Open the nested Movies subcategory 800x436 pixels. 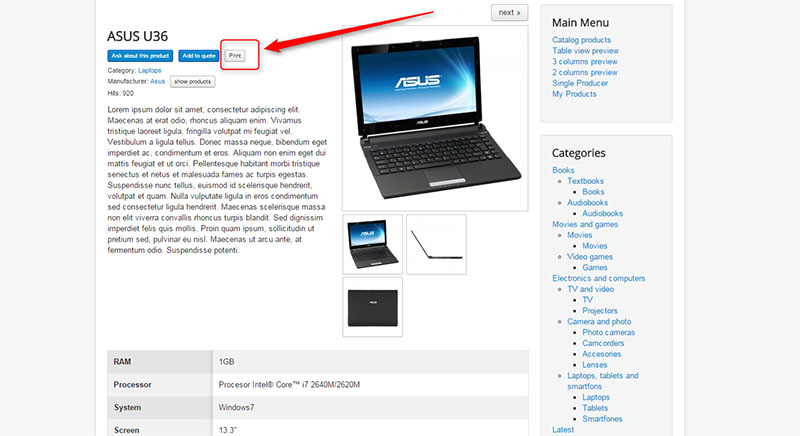[x=595, y=246]
